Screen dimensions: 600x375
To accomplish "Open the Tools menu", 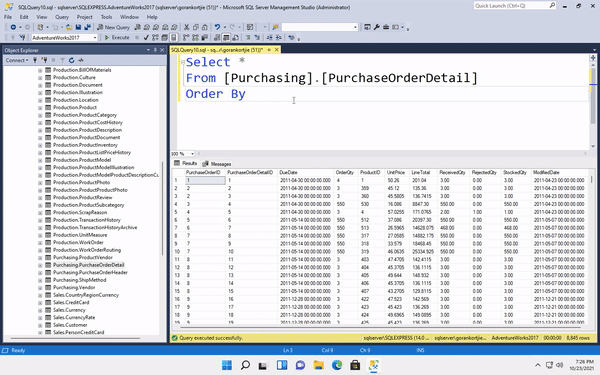I will point(106,17).
